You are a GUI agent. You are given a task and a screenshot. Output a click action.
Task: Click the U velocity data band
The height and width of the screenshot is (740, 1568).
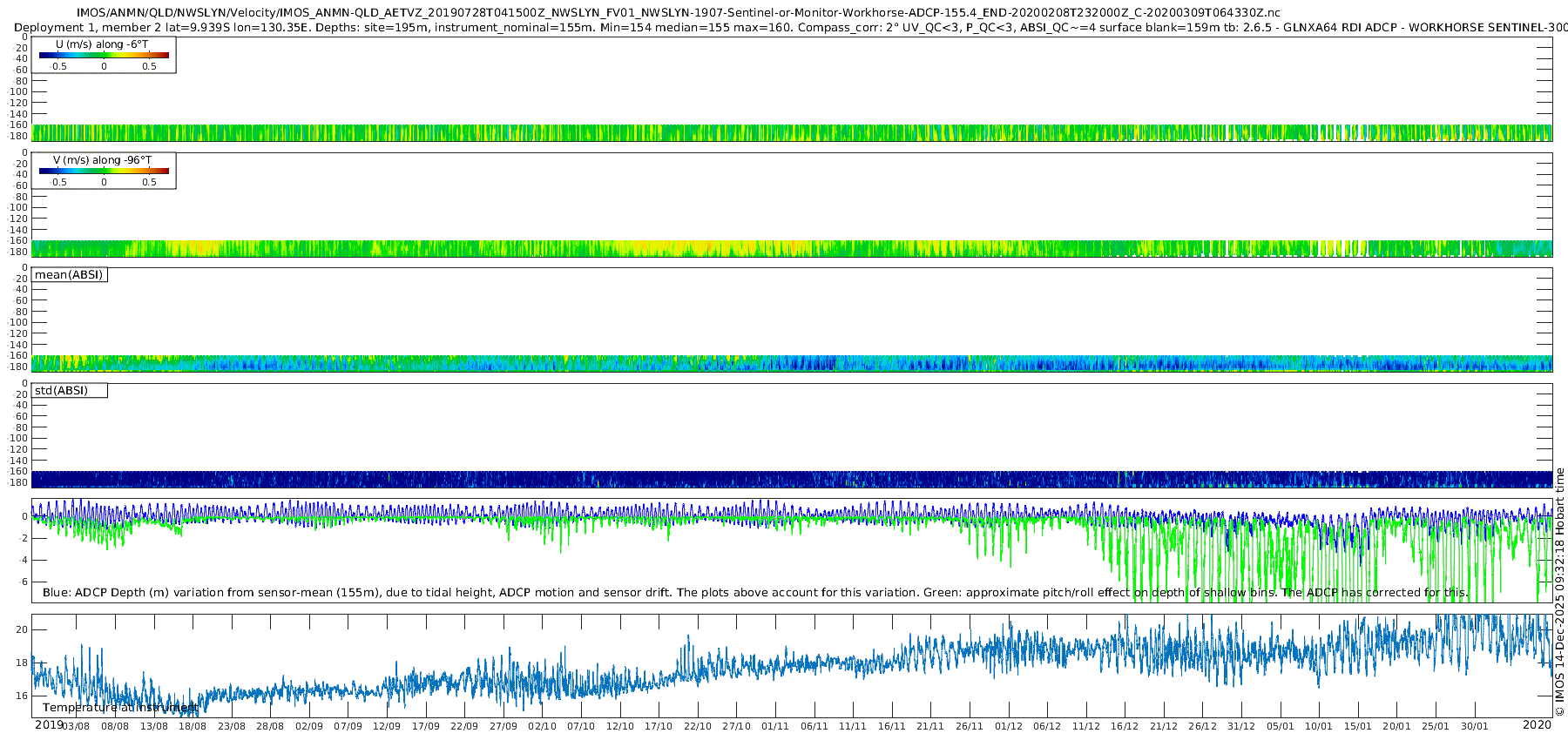pos(784,133)
